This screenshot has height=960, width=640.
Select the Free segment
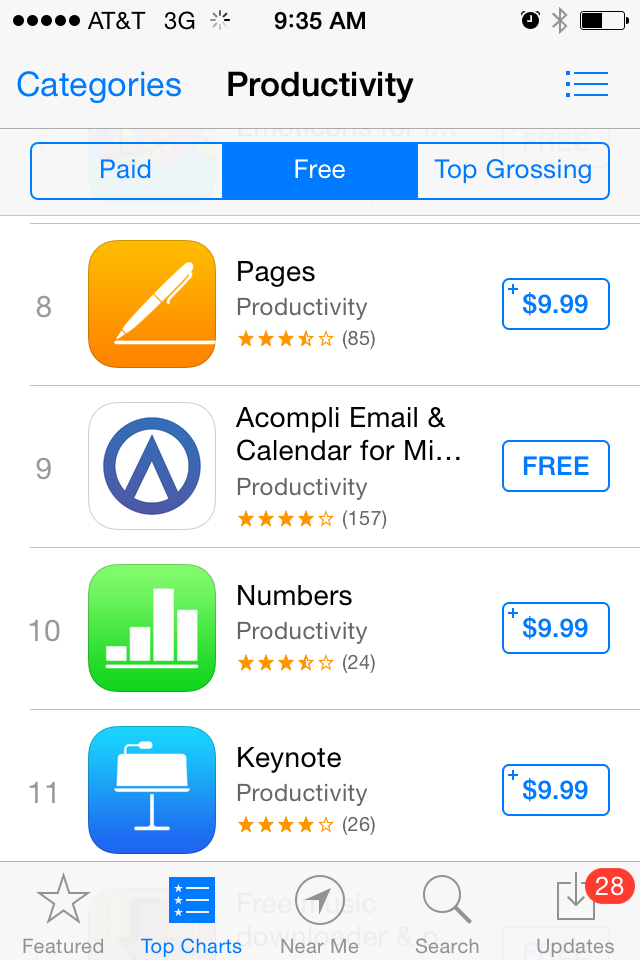pos(320,170)
